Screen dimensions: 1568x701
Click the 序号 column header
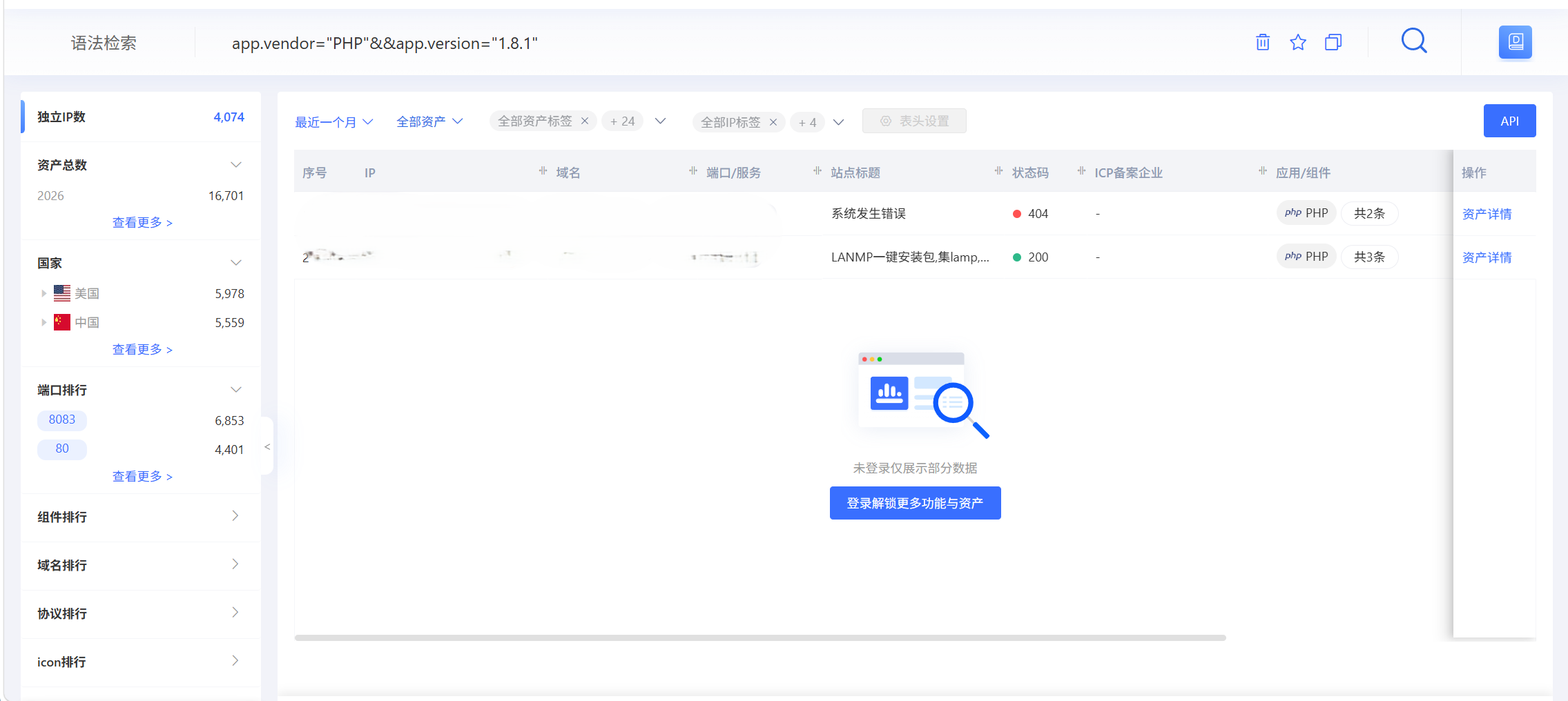pyautogui.click(x=314, y=172)
